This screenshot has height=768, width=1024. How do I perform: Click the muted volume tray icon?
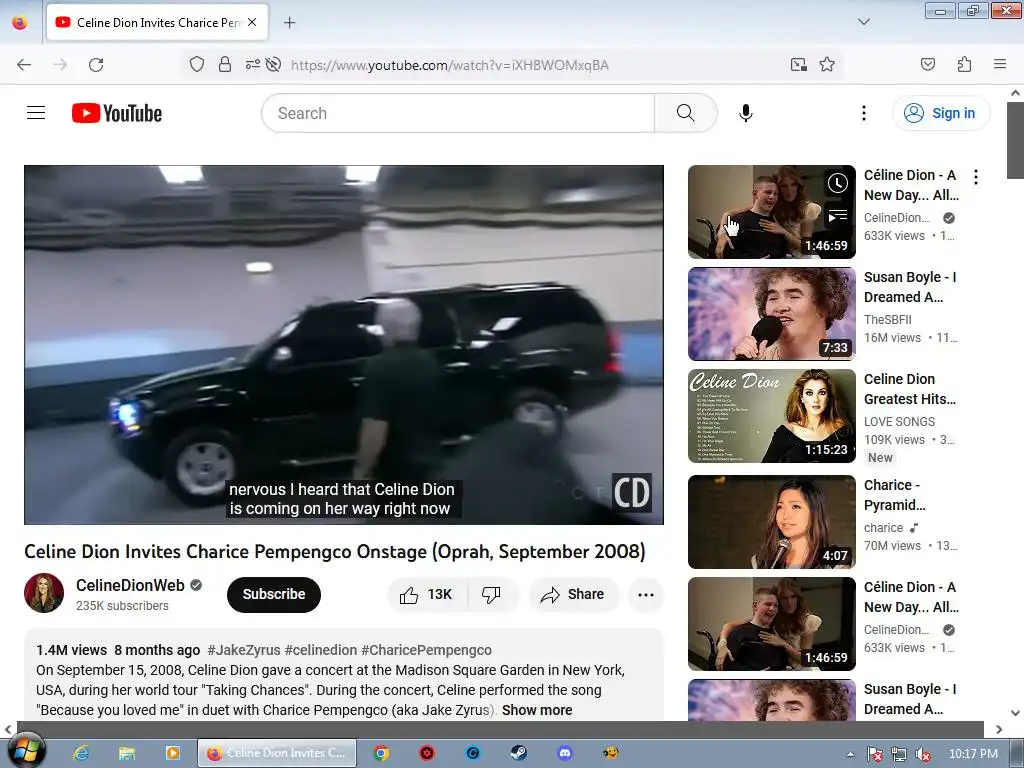[x=923, y=754]
